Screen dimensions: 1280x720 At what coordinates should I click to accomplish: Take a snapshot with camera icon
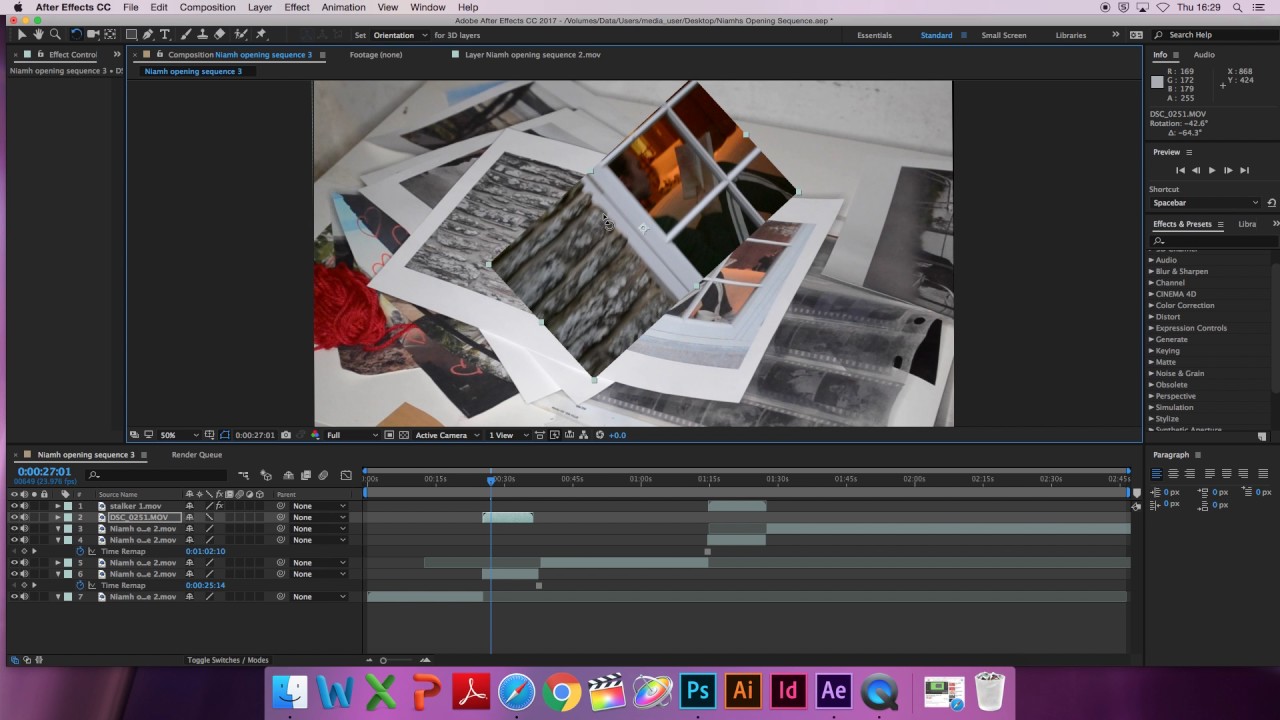286,435
